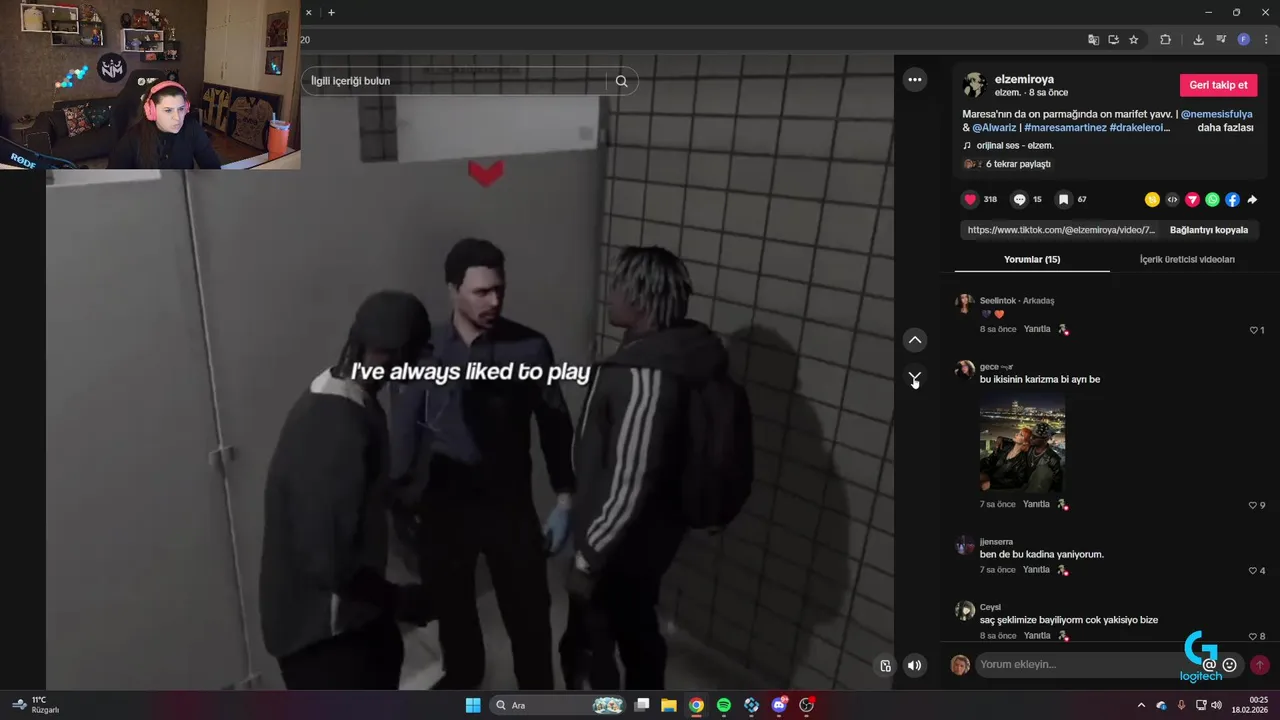Toggle auto-scroll icon beside volume
Viewport: 1280px width, 720px height.
point(885,665)
